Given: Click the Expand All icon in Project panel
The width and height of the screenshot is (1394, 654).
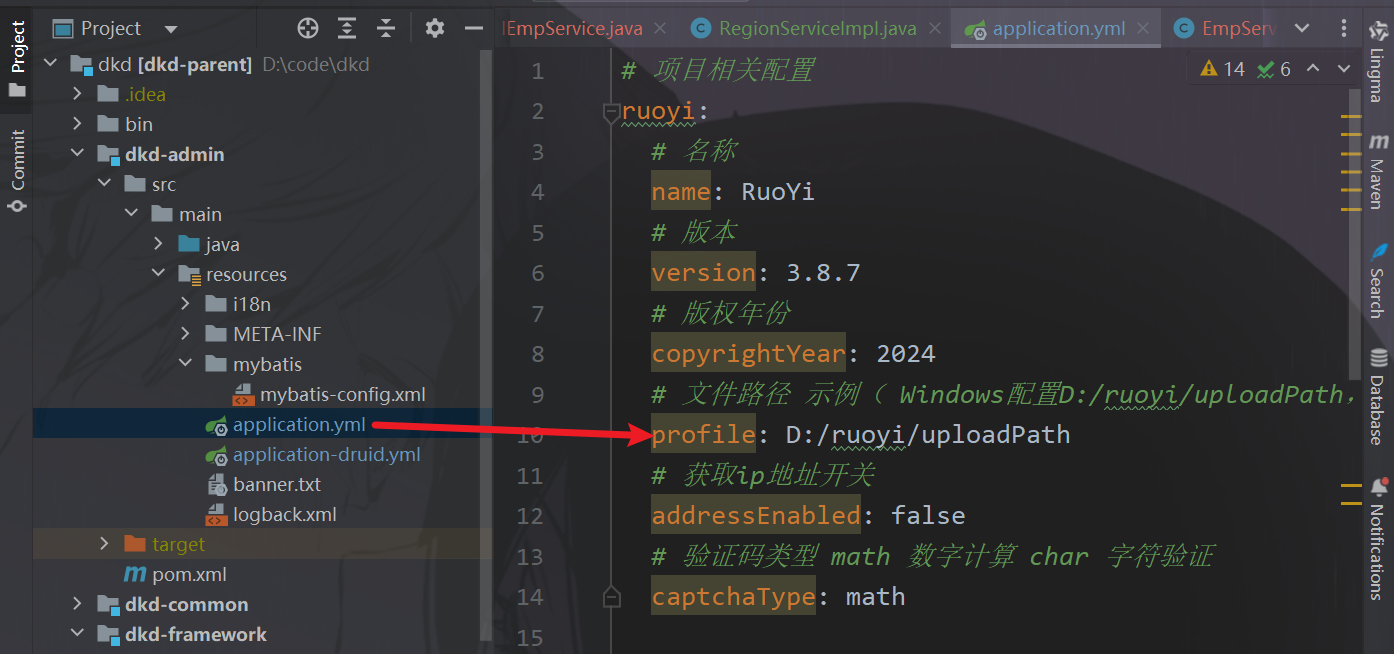Looking at the screenshot, I should pyautogui.click(x=347, y=28).
